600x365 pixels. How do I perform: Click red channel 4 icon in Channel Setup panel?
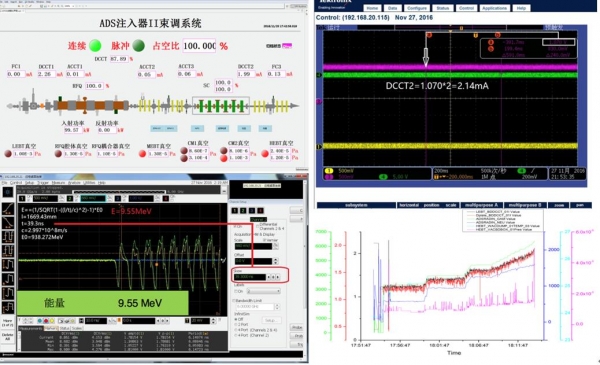pos(260,210)
